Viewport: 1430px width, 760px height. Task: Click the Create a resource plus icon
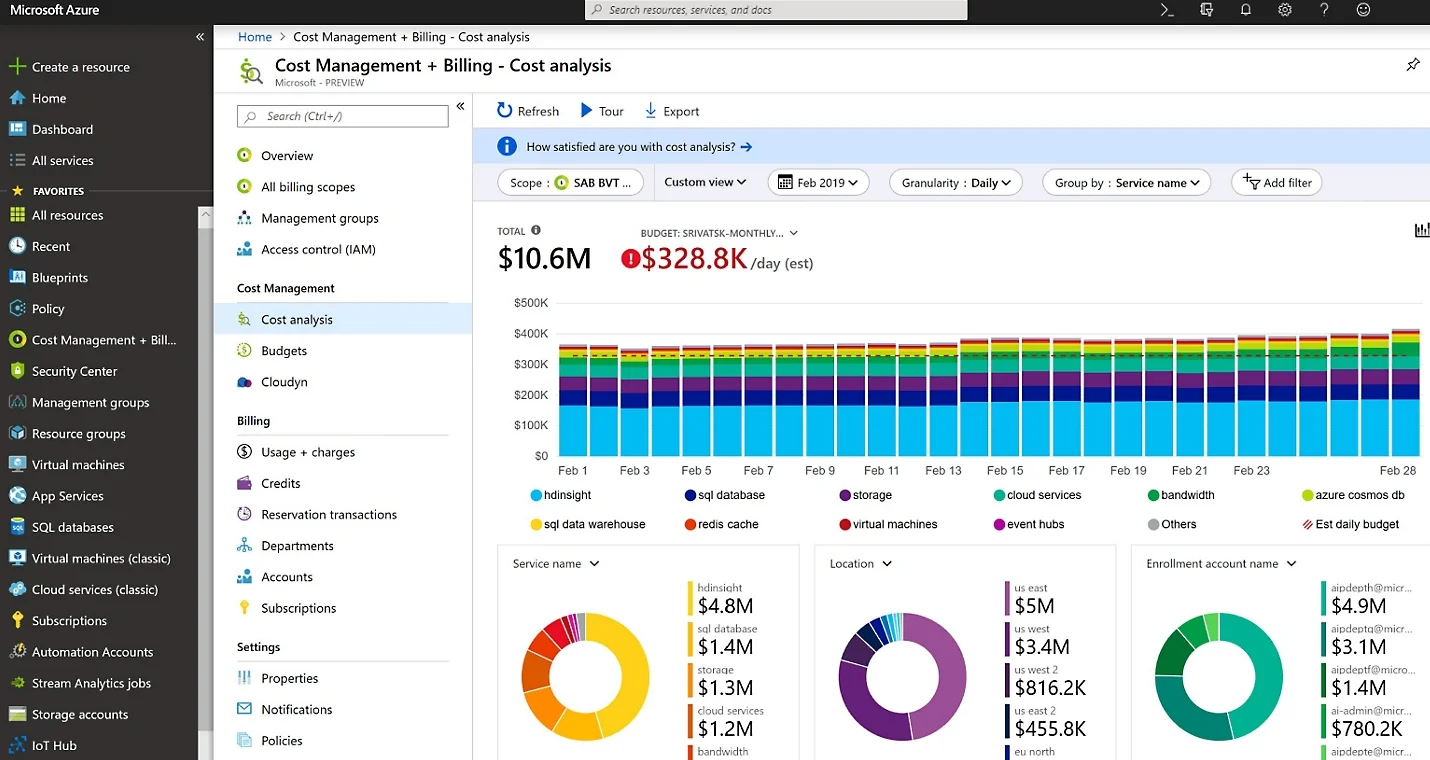pos(16,67)
